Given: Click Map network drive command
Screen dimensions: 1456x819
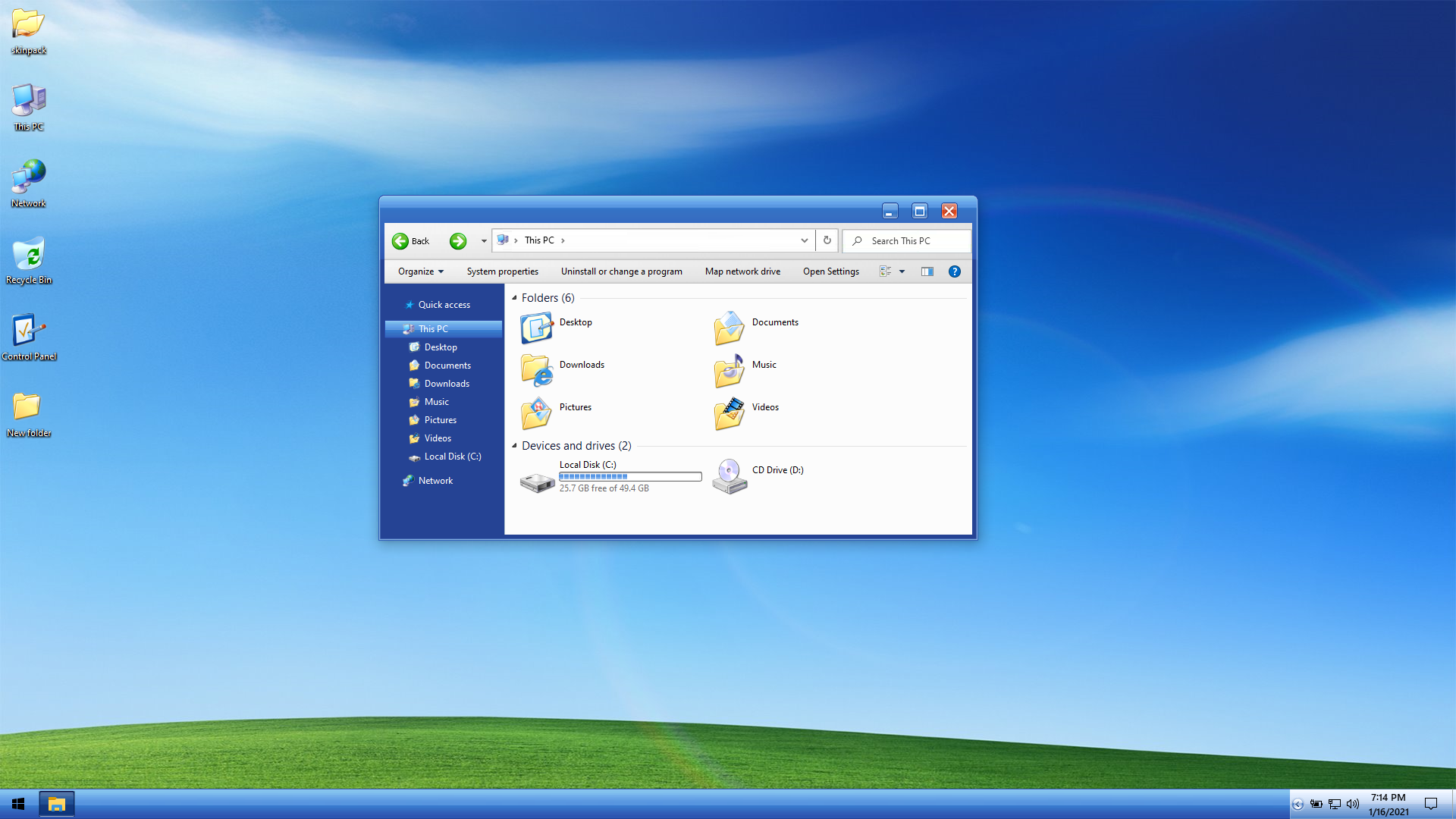Looking at the screenshot, I should click(x=742, y=271).
